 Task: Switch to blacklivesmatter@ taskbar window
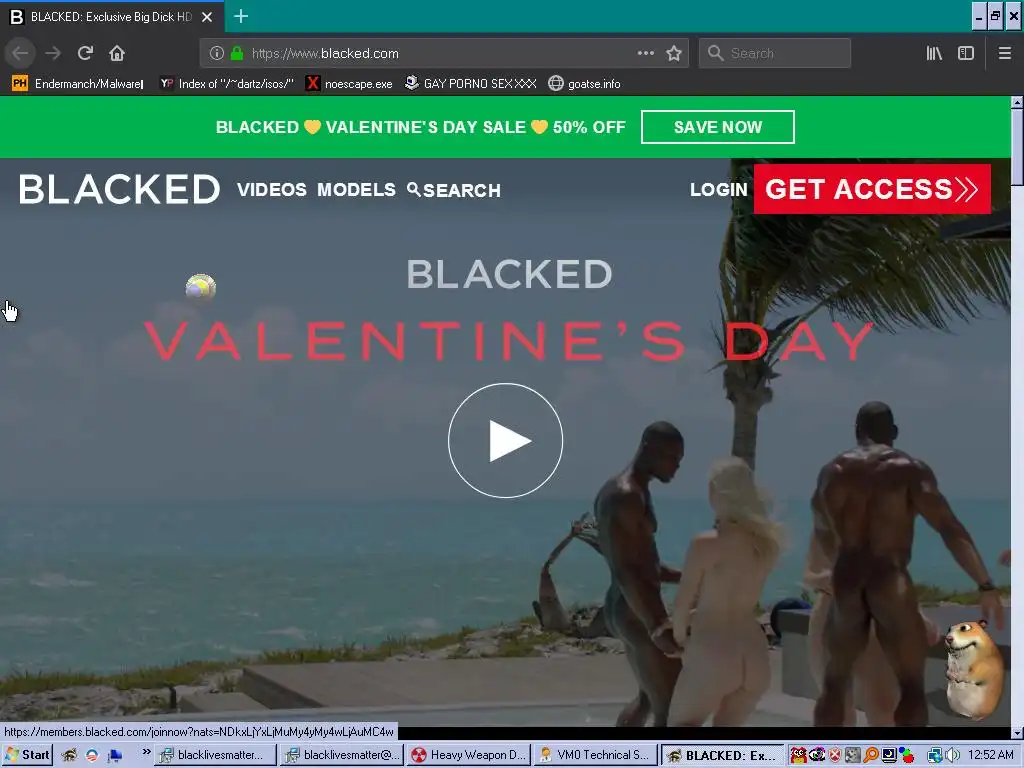(342, 755)
